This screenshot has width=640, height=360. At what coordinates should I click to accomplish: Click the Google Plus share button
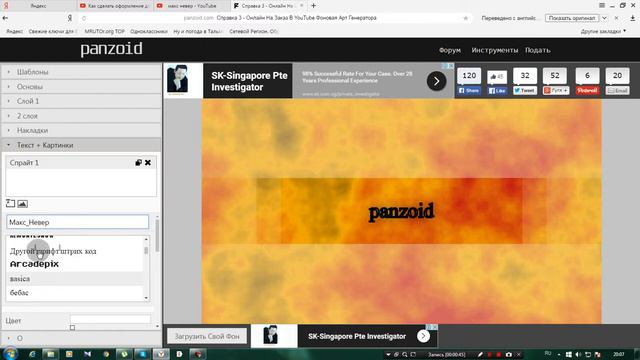(x=556, y=91)
